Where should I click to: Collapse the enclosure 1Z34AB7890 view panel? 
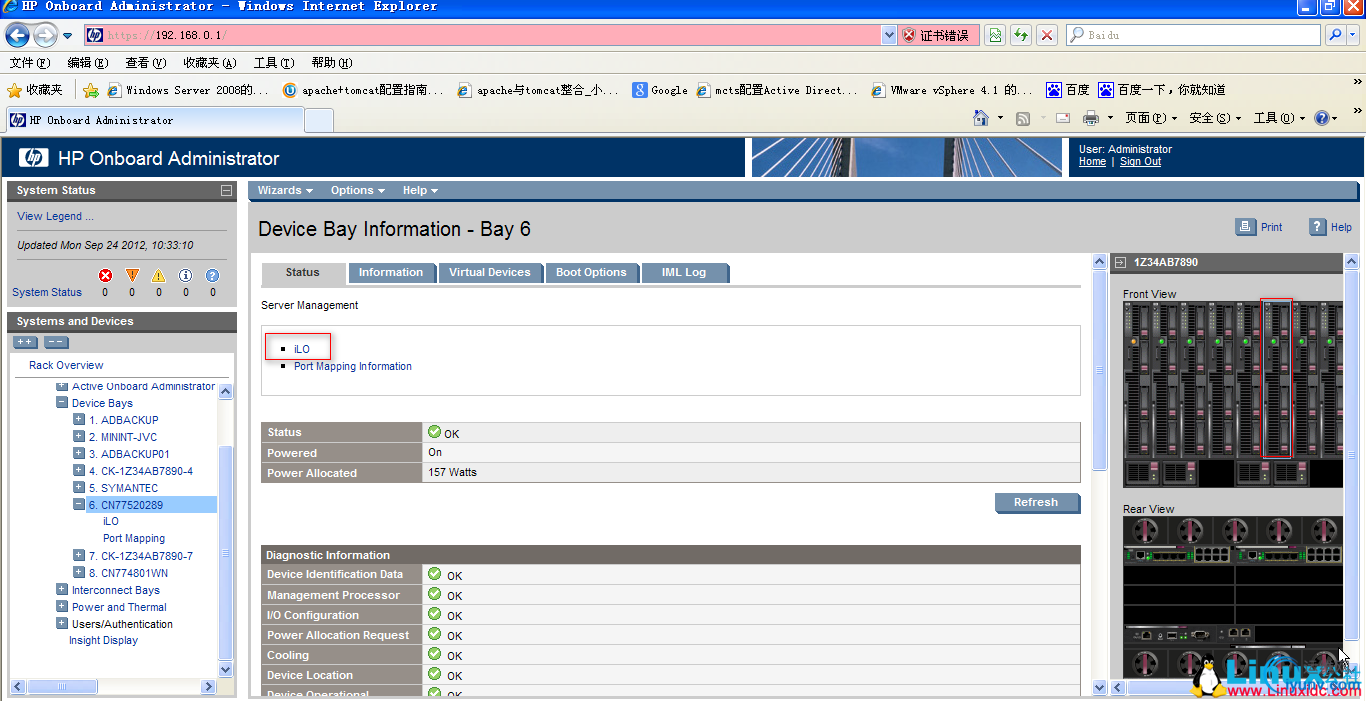click(1120, 262)
